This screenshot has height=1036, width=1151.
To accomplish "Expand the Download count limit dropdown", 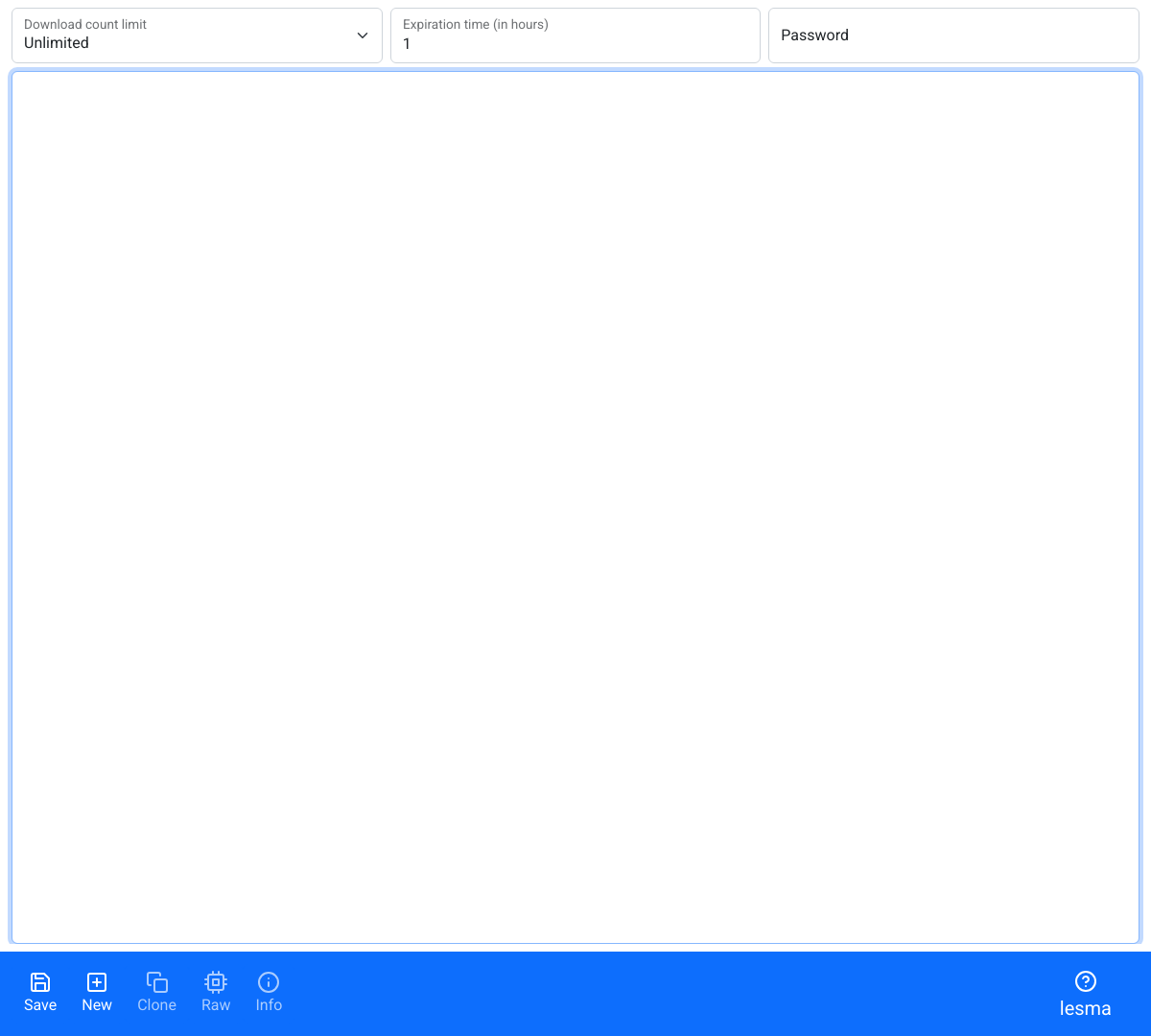I will point(197,35).
